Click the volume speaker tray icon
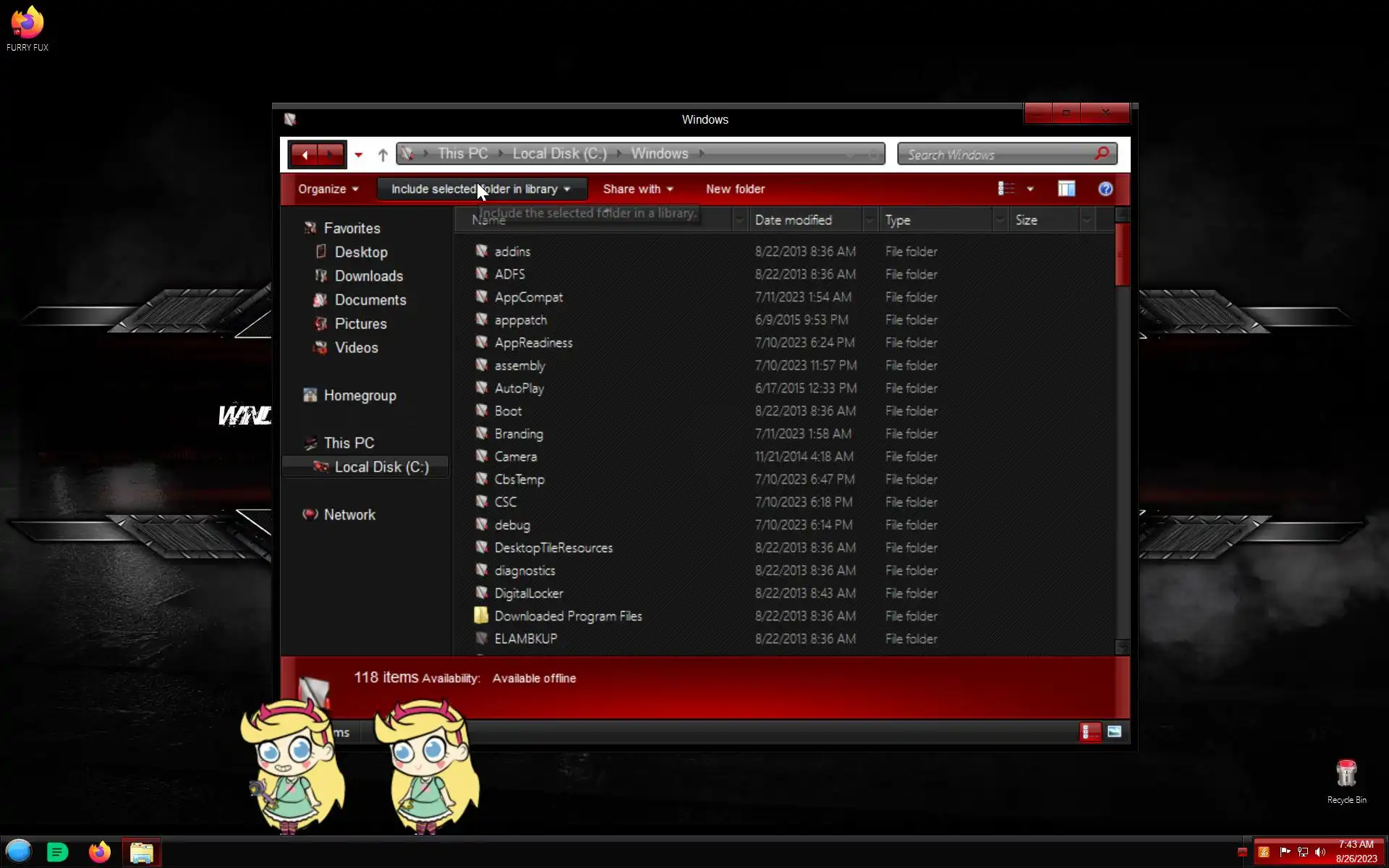The image size is (1389, 868). (1320, 851)
